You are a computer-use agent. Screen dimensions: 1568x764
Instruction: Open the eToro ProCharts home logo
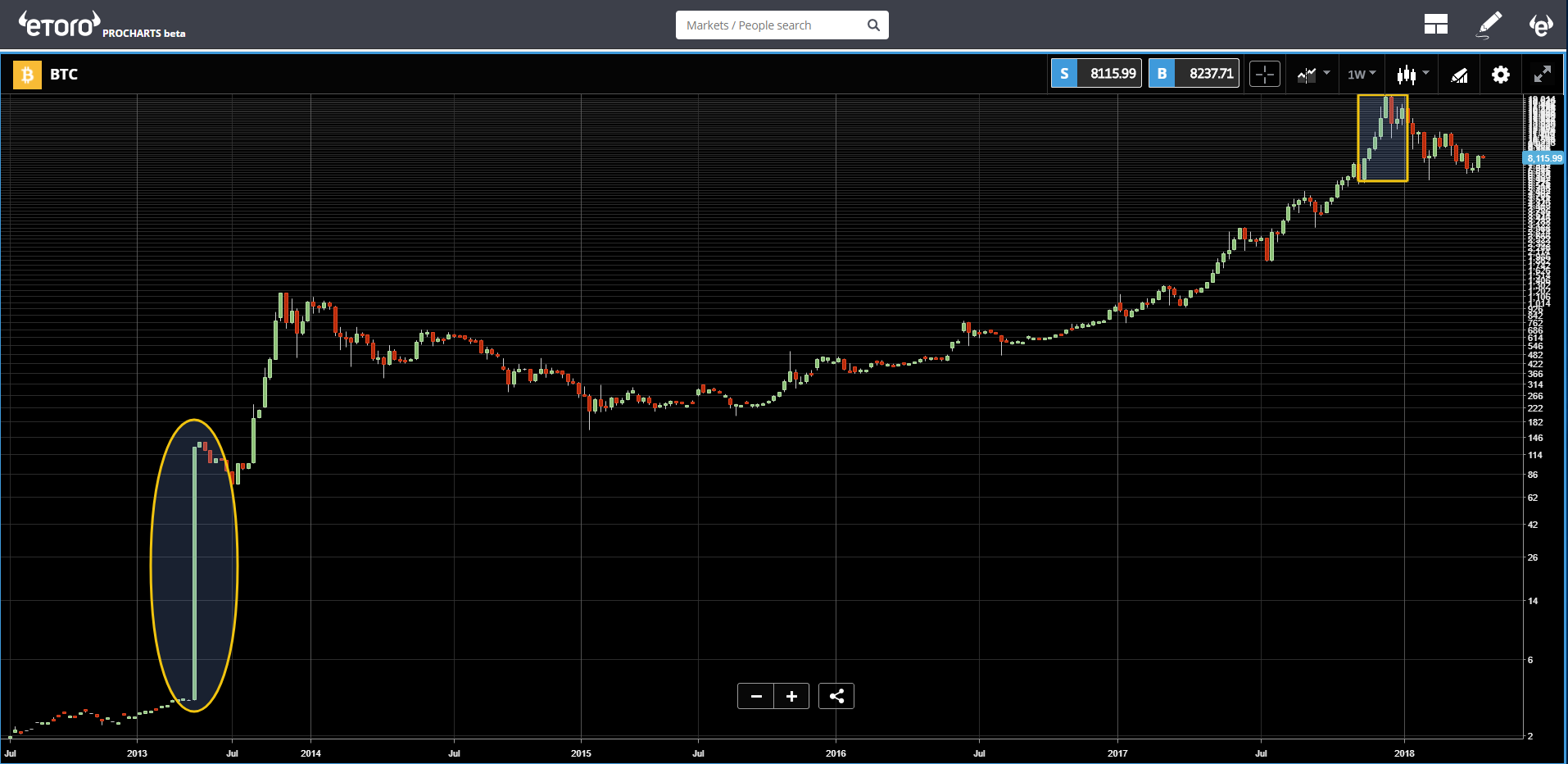[x=102, y=25]
